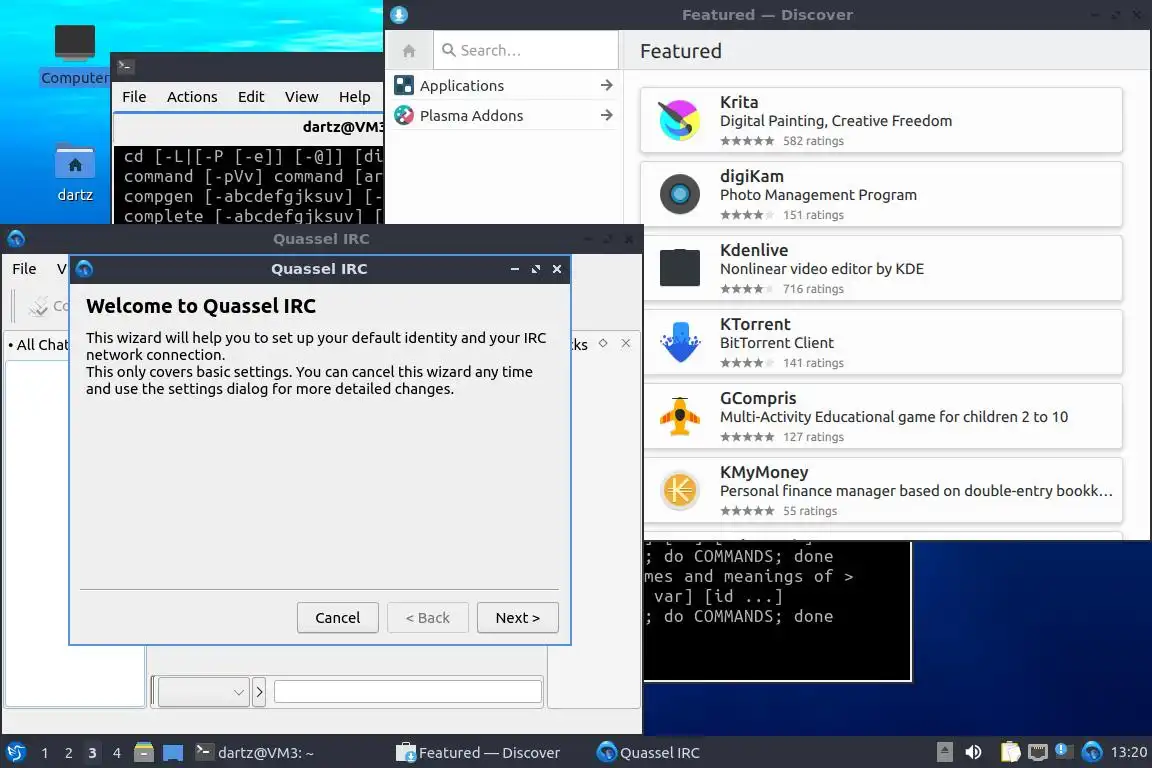Launch file manager from taskbar quick launch
Image resolution: width=1152 pixels, height=768 pixels.
pos(144,753)
